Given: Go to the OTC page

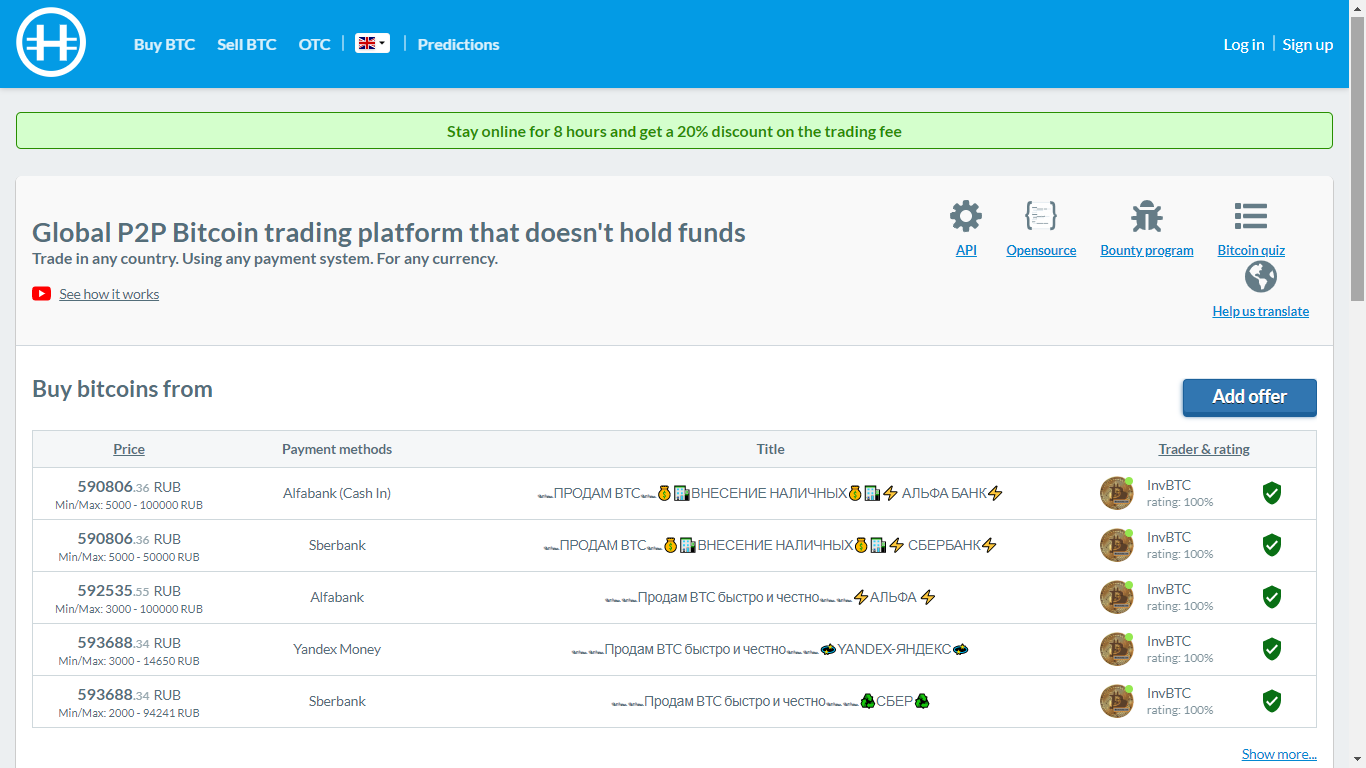Looking at the screenshot, I should tap(314, 44).
